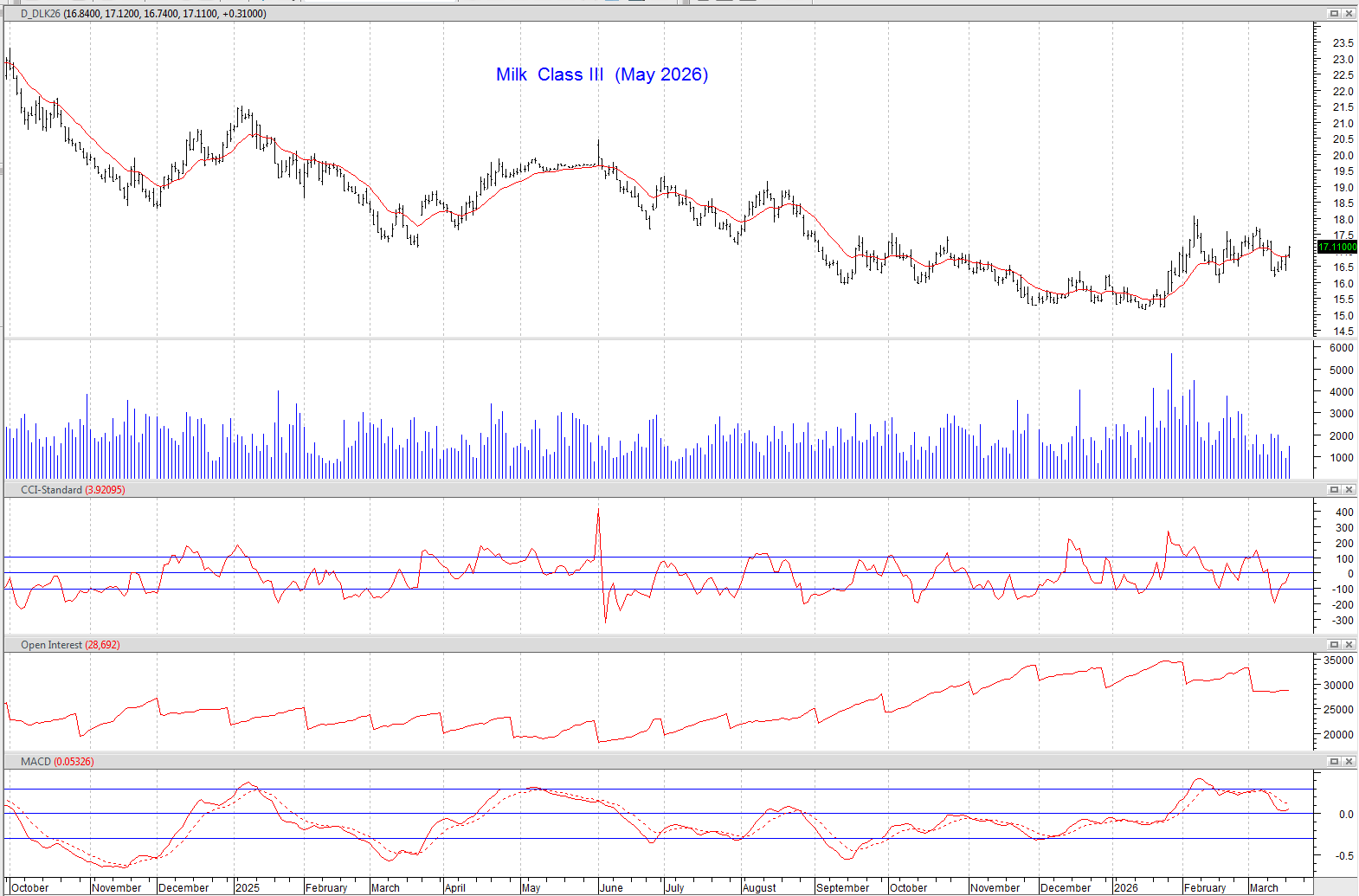Close the D_DLK26 price chart pane
Screen dimensions: 1359x896
tap(1349, 13)
